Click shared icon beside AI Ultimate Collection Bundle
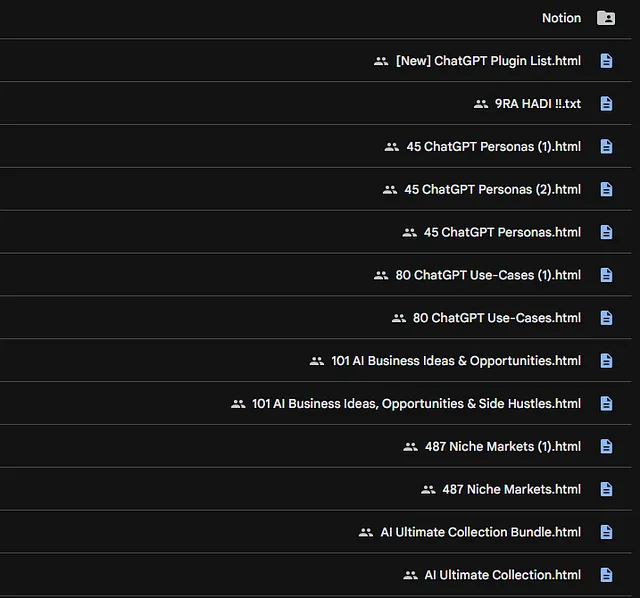This screenshot has width=640, height=598. coord(366,533)
